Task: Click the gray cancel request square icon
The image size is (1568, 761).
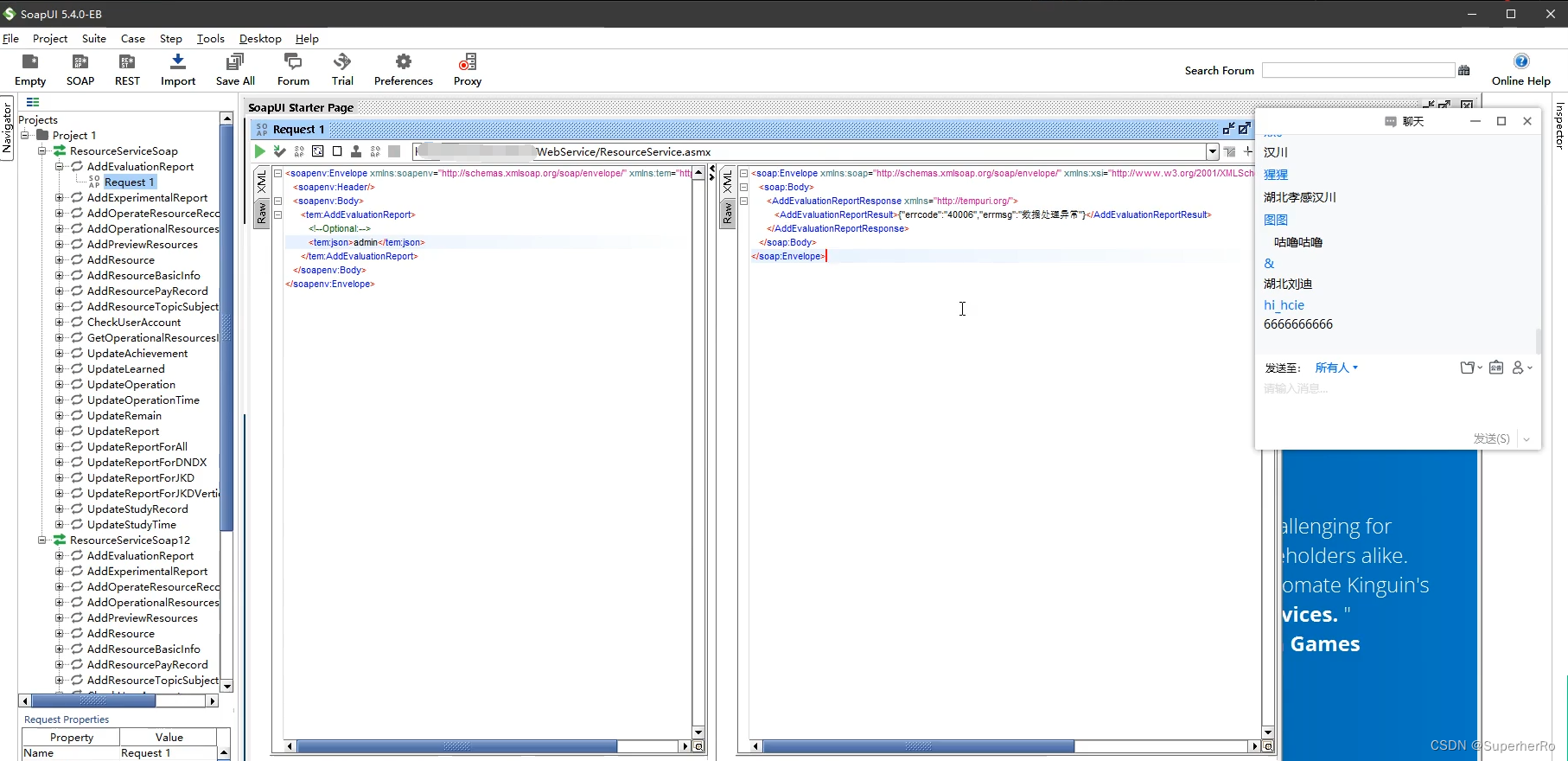Action: 394,151
